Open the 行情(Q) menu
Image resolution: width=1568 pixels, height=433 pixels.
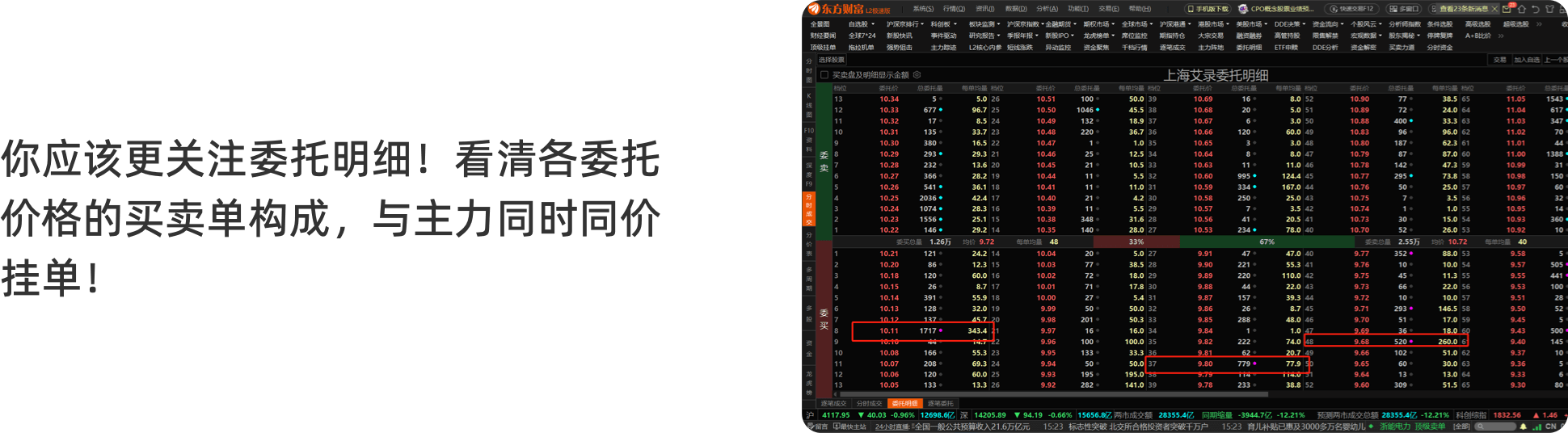954,9
